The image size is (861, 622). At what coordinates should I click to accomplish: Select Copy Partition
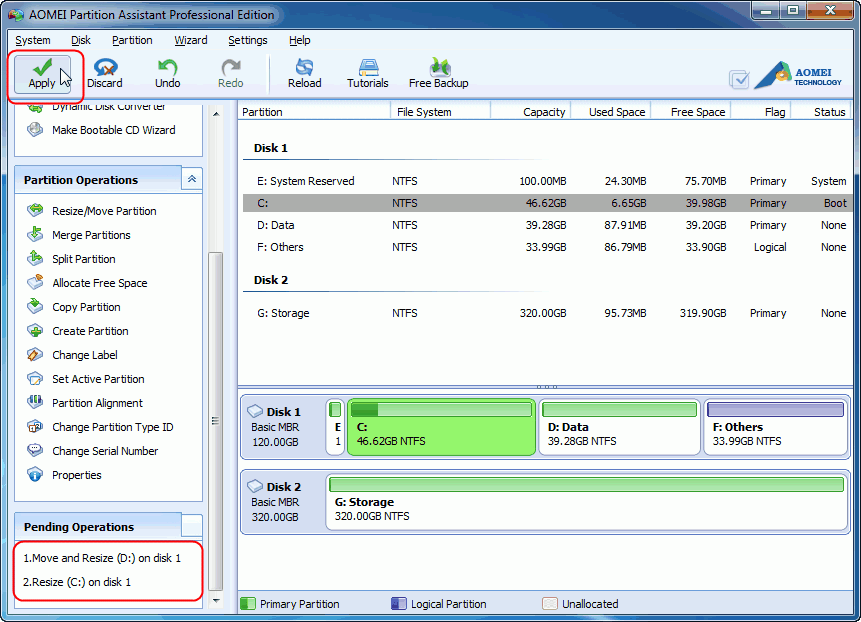tap(88, 307)
